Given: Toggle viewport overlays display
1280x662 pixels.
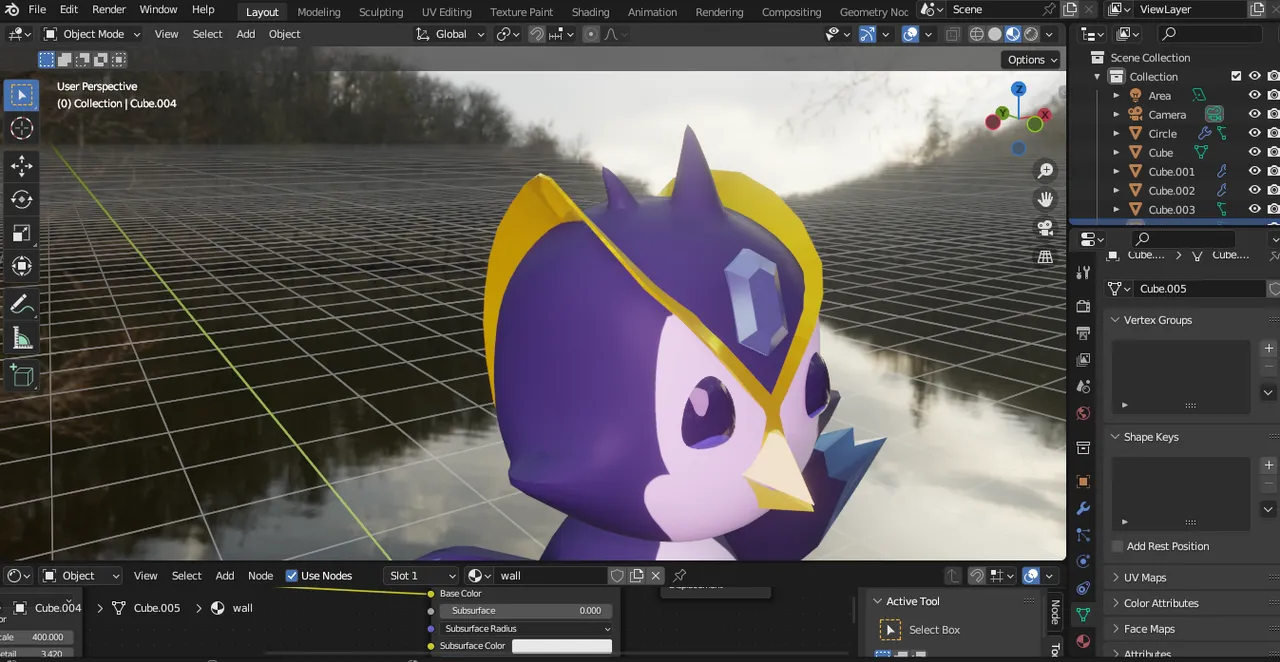Looking at the screenshot, I should point(910,34).
